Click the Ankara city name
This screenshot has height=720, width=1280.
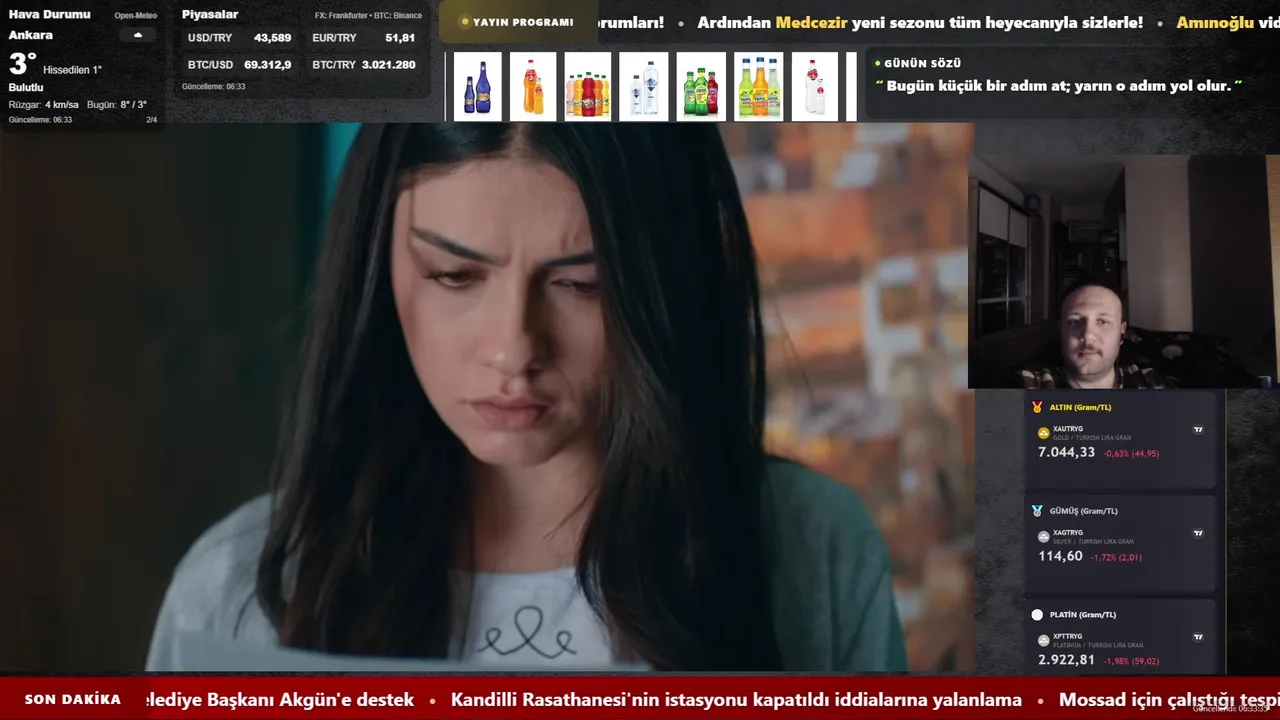tap(31, 35)
